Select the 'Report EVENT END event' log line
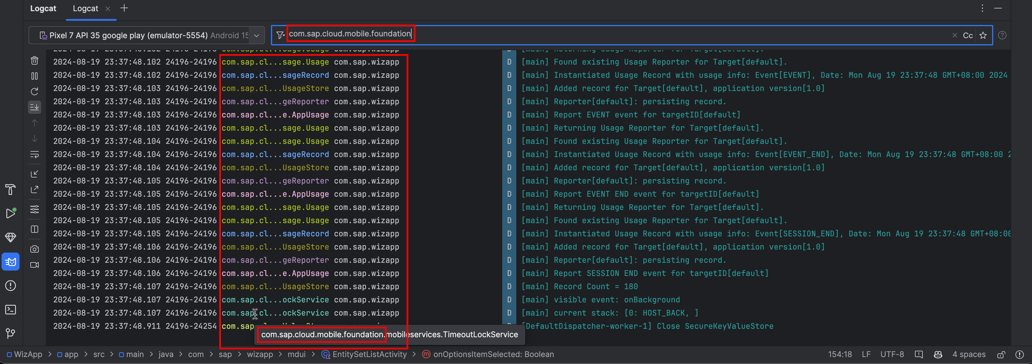1032x364 pixels. (640, 194)
